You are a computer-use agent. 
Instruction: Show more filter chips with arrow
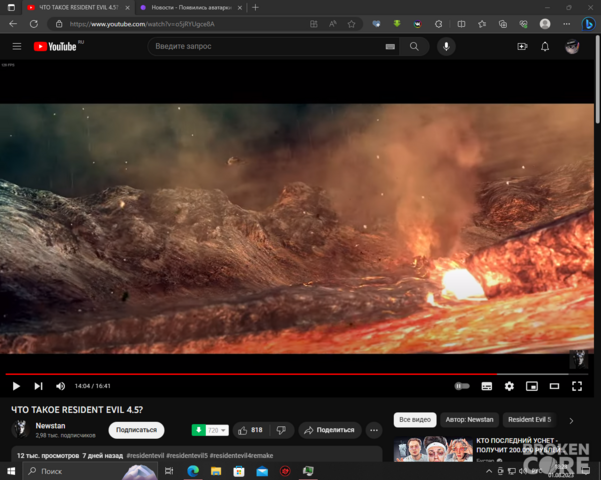[x=571, y=421]
